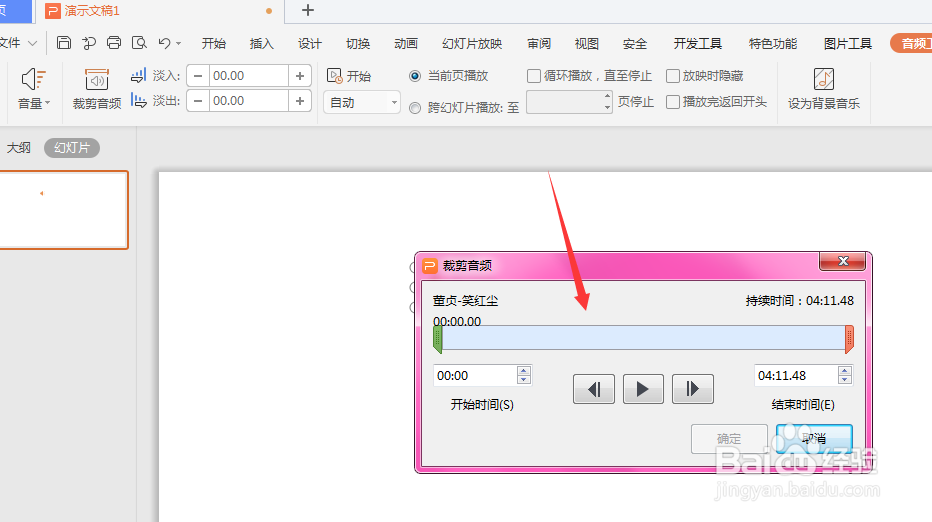932x522 pixels.
Task: Increase 淡入 fade-in value with plus
Action: (300, 76)
